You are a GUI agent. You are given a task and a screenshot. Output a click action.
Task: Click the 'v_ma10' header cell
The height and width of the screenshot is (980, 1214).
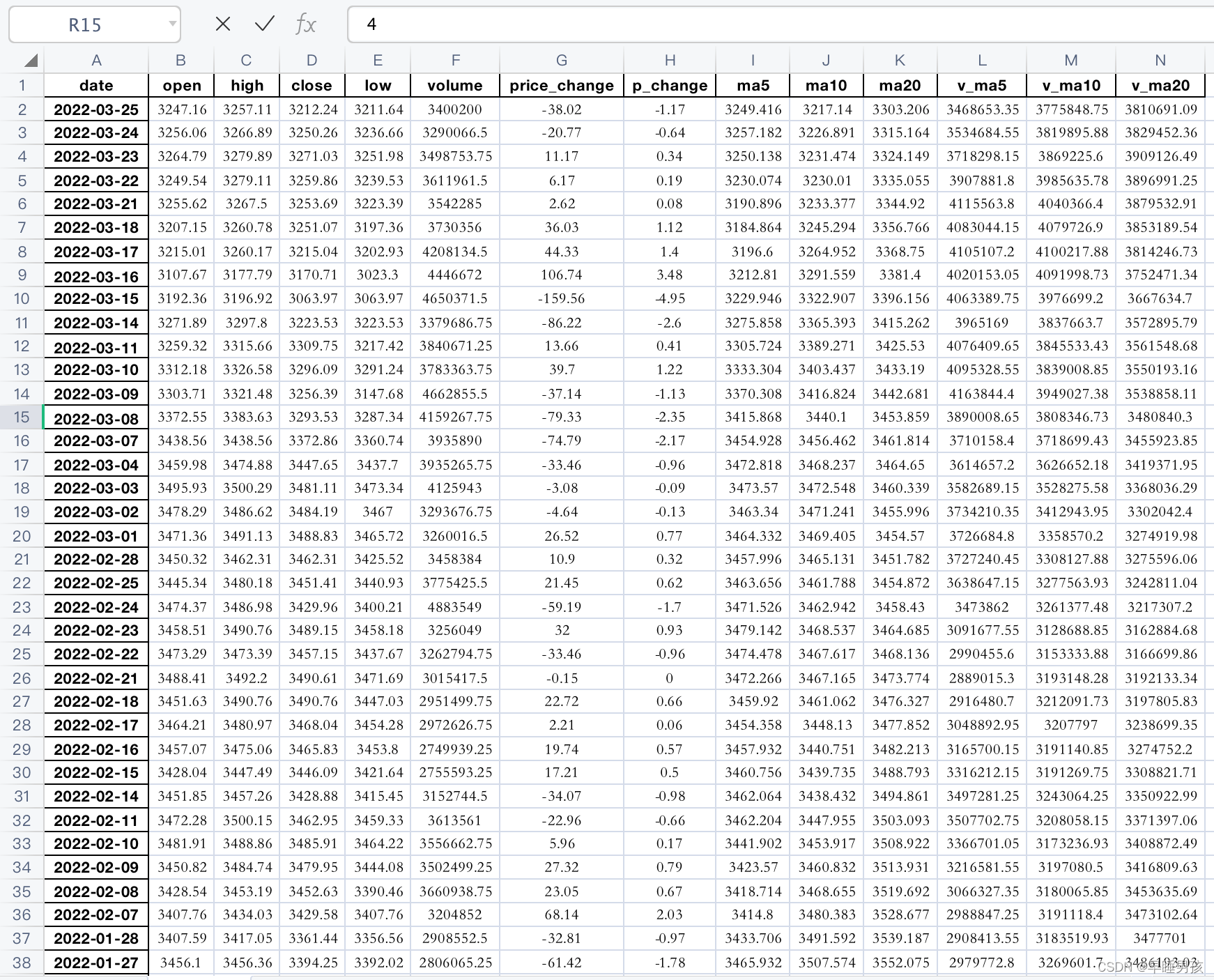pos(1071,85)
